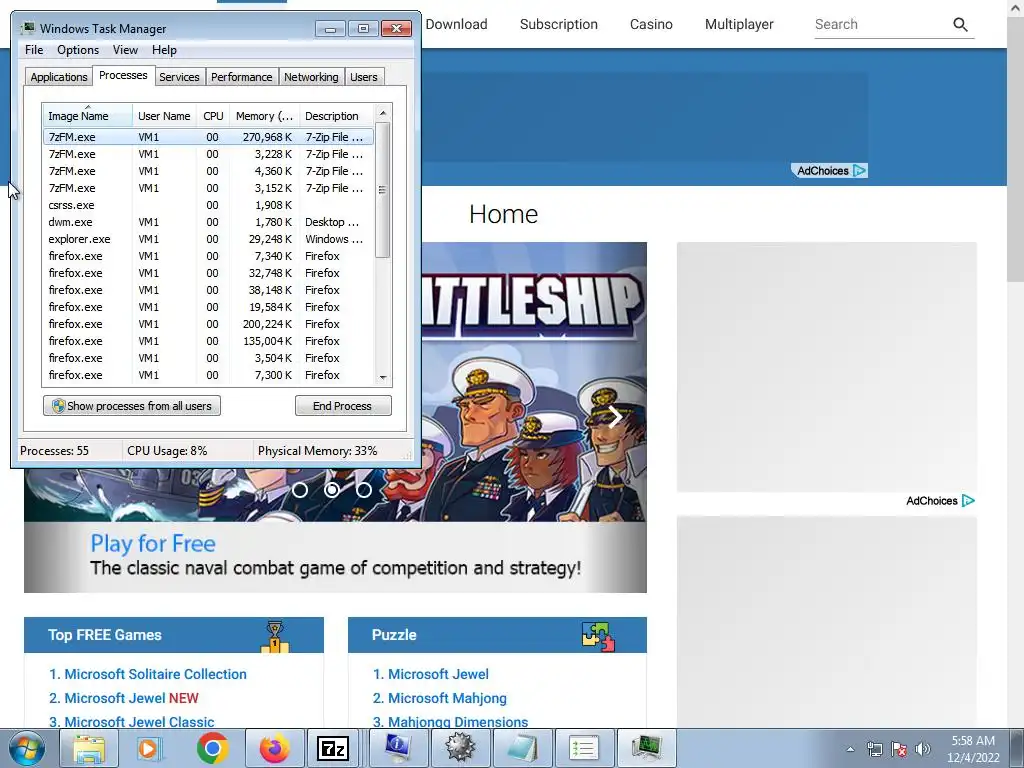The image size is (1024, 768).
Task: Open Google Chrome from the taskbar
Action: click(212, 748)
